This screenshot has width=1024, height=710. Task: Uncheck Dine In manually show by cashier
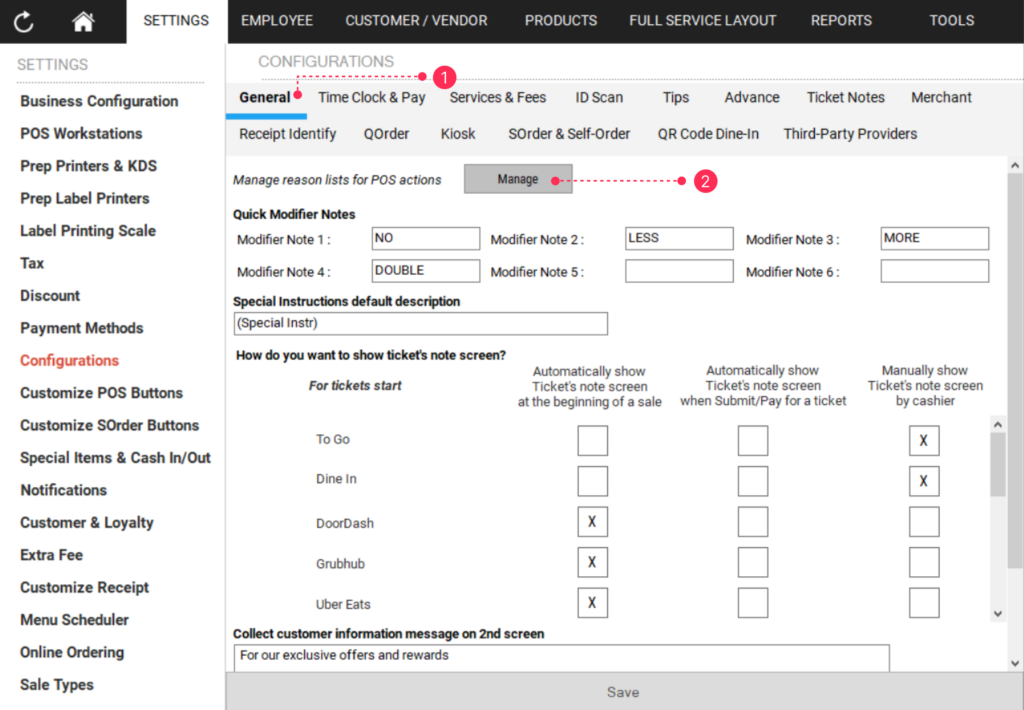pos(924,481)
